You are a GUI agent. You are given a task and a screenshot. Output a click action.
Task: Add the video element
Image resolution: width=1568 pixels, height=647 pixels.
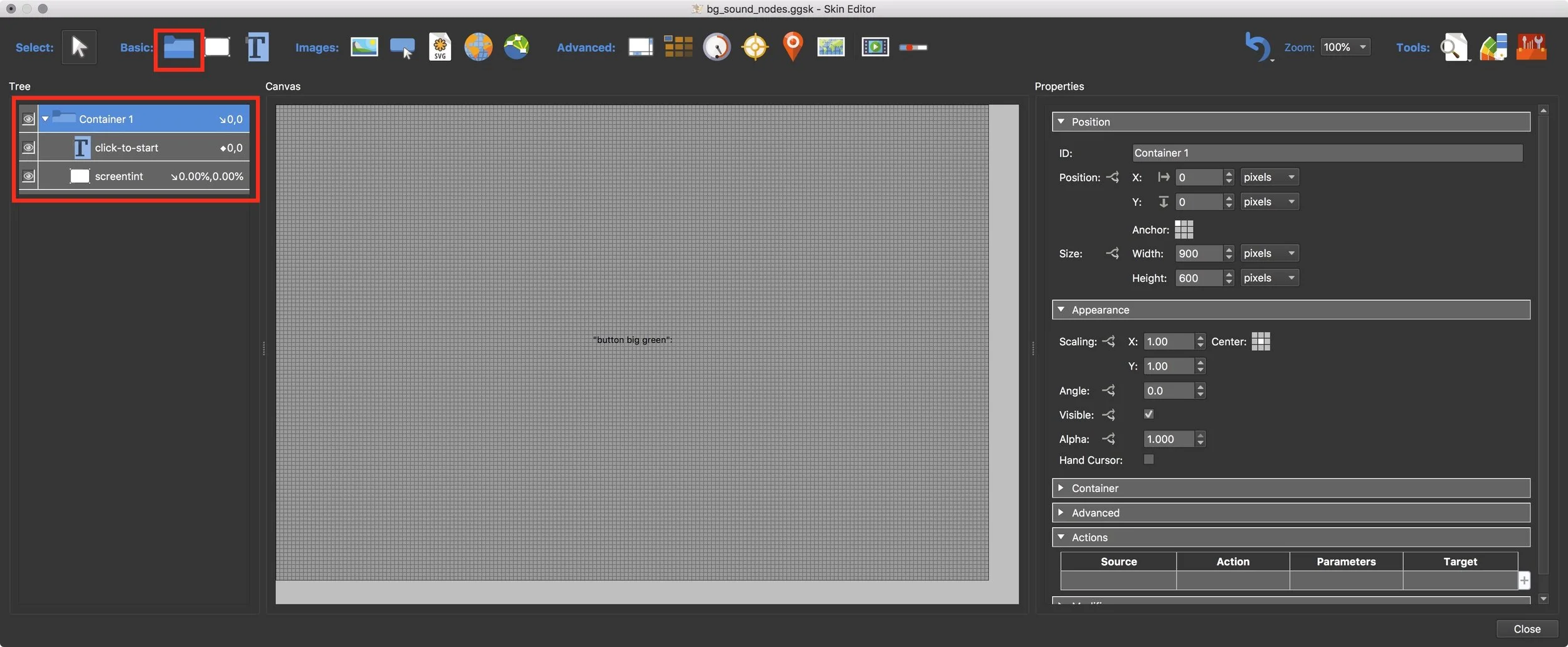point(875,47)
